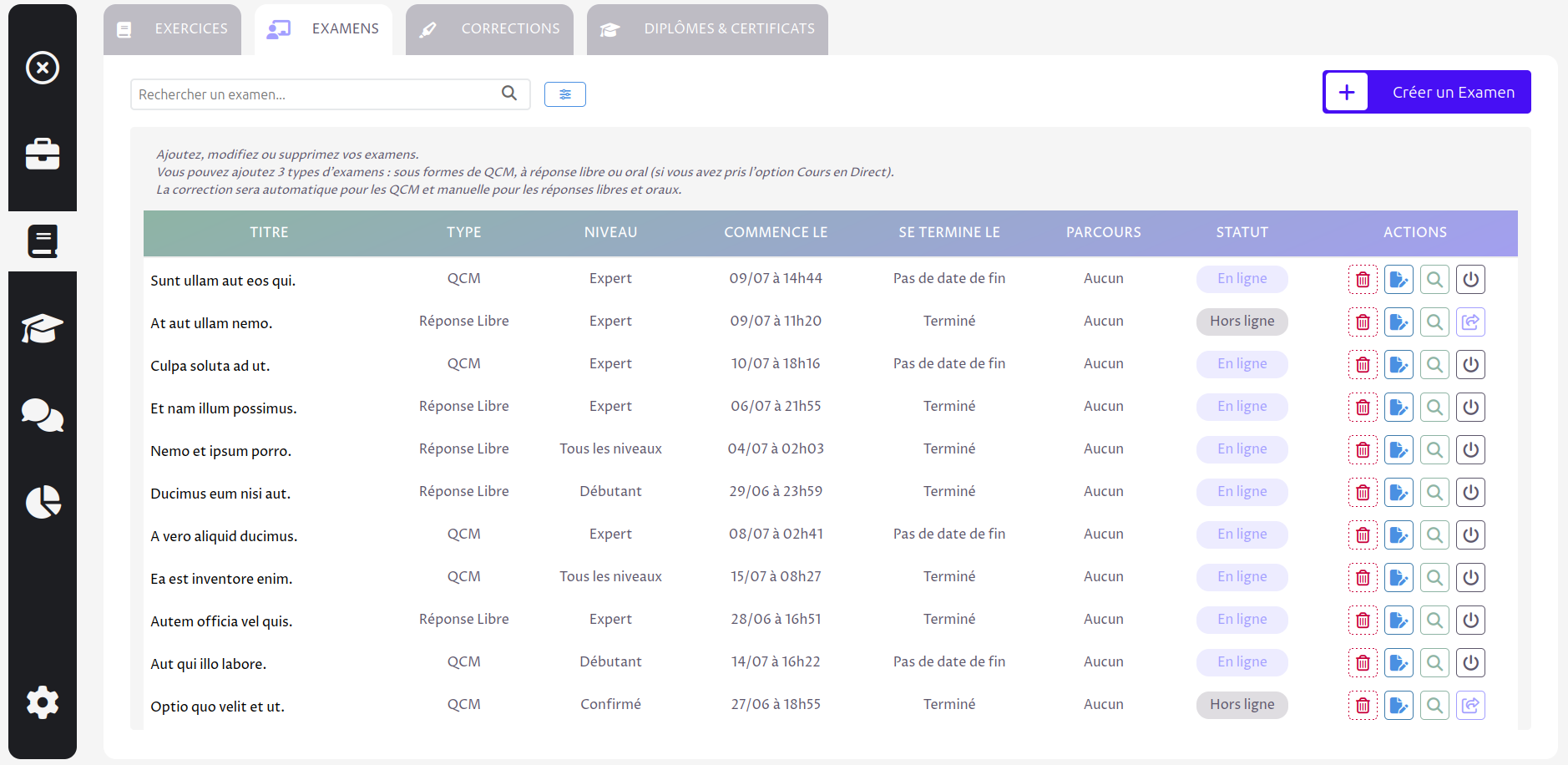Image resolution: width=1568 pixels, height=765 pixels.
Task: Open the chat panel from the sidebar
Action: (42, 415)
